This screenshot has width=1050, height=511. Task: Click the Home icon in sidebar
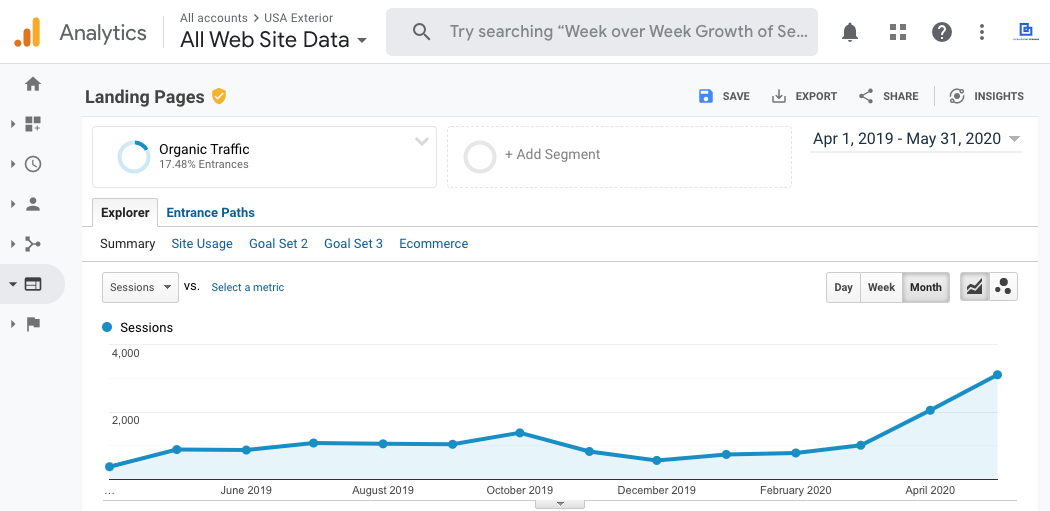(33, 84)
